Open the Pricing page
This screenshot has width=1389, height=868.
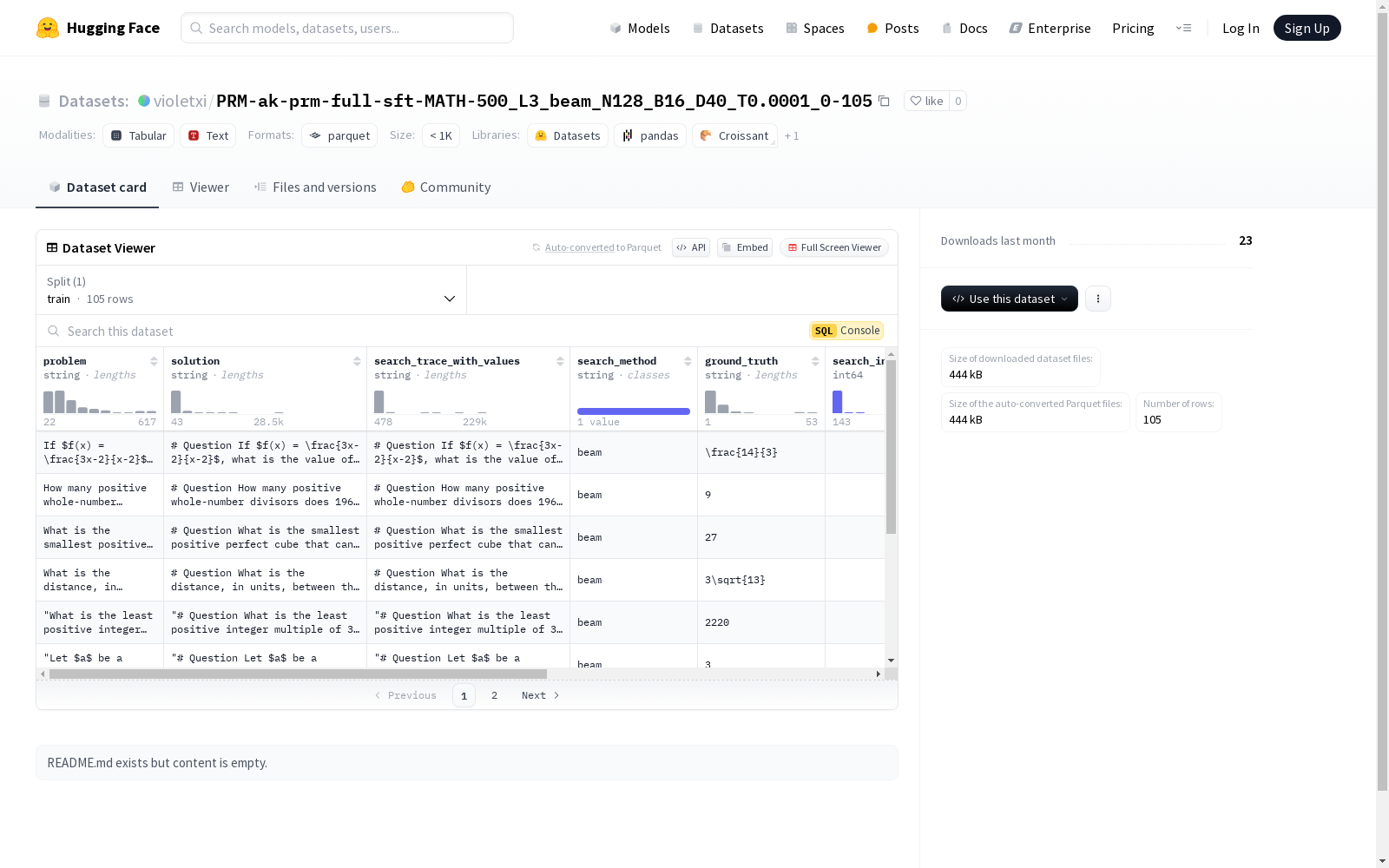(1133, 28)
